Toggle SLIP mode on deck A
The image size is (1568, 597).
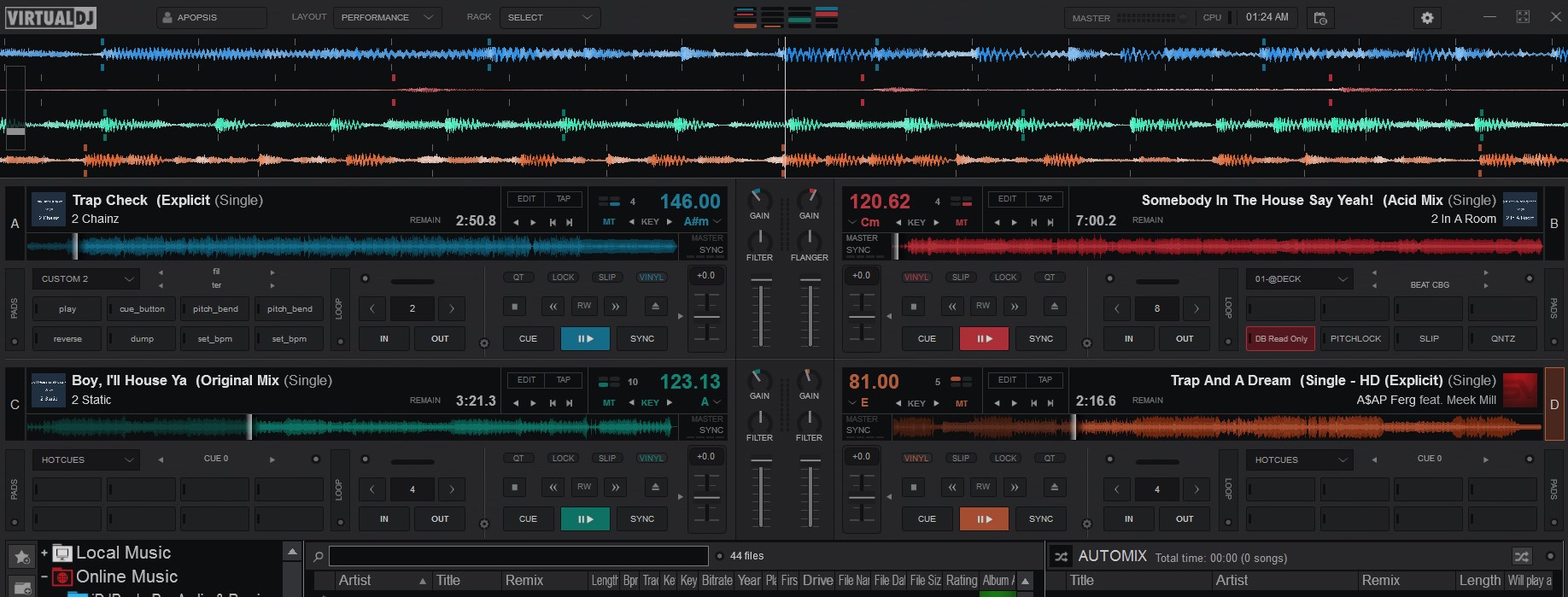[607, 278]
